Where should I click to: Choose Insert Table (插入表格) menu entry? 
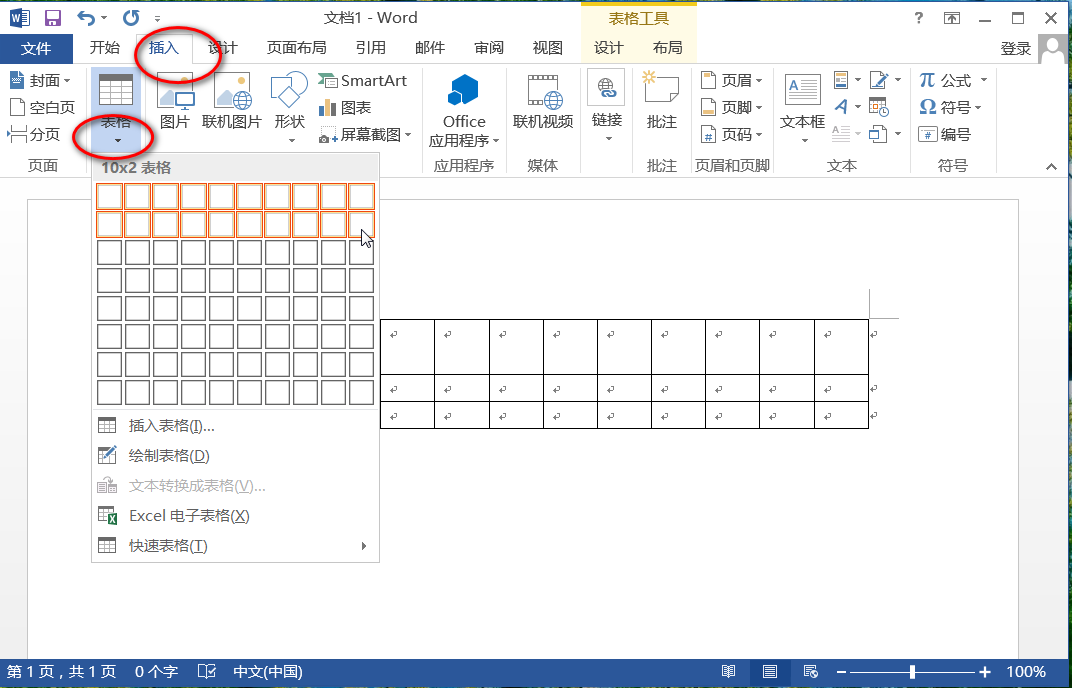click(235, 426)
